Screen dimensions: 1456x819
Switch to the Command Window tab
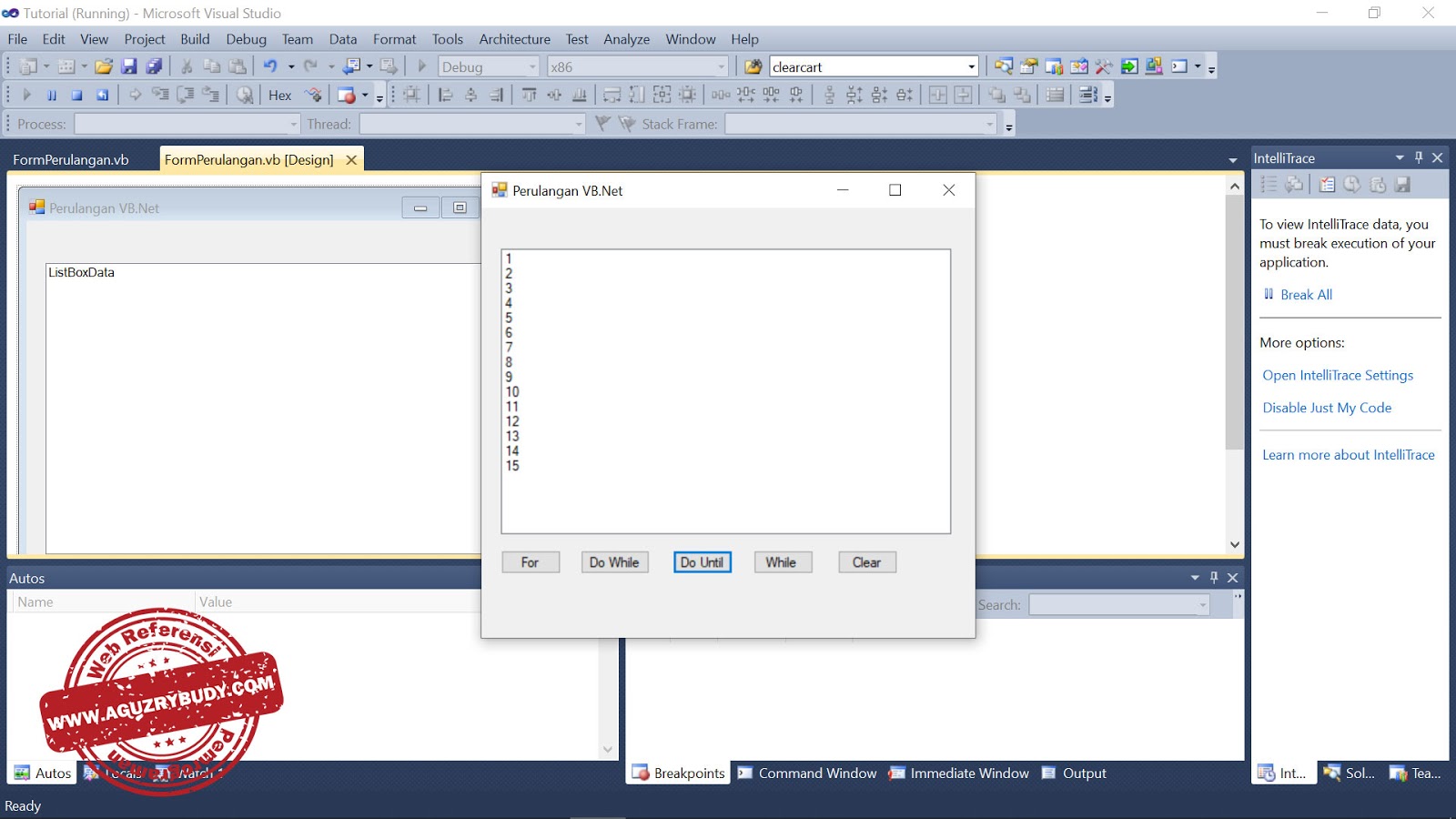(808, 773)
